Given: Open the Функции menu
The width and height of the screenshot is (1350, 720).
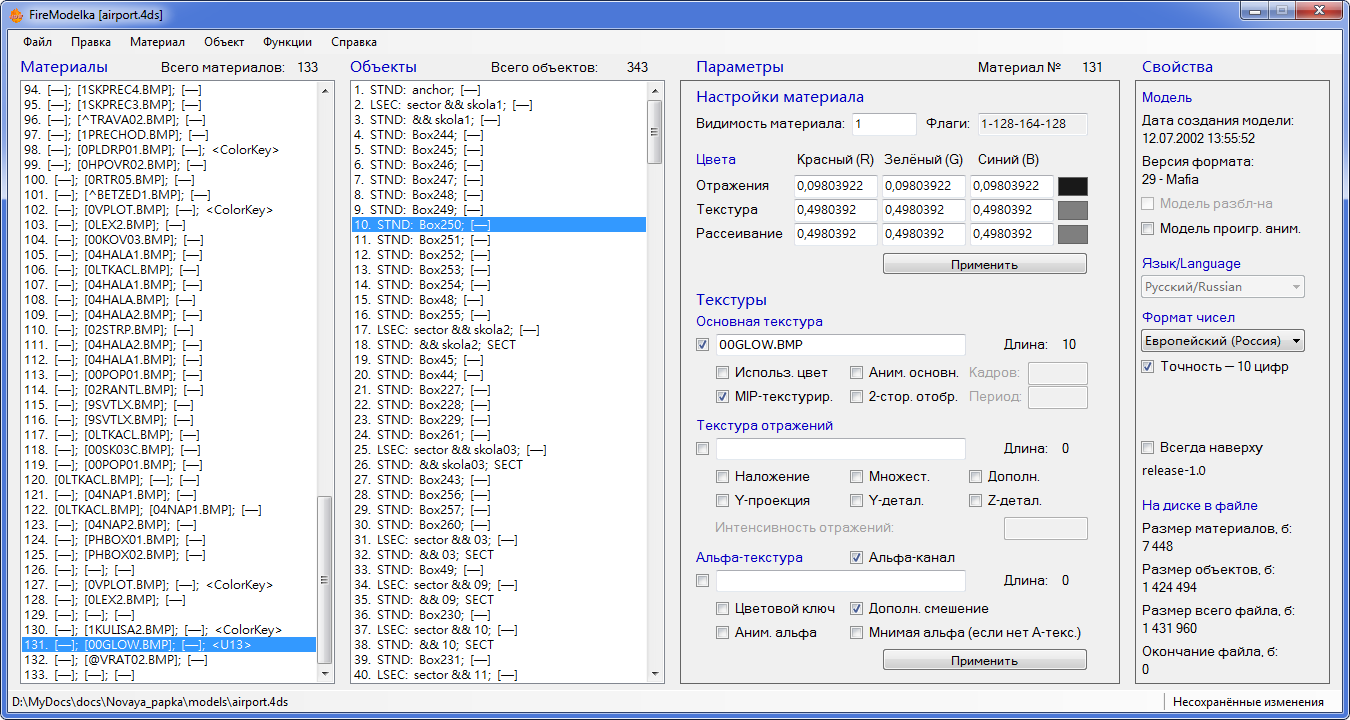Looking at the screenshot, I should point(287,42).
